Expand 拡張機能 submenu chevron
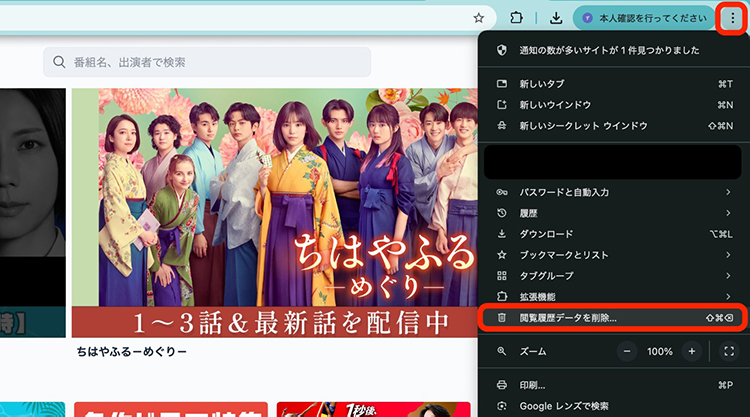The height and width of the screenshot is (417, 750). pyautogui.click(x=728, y=296)
